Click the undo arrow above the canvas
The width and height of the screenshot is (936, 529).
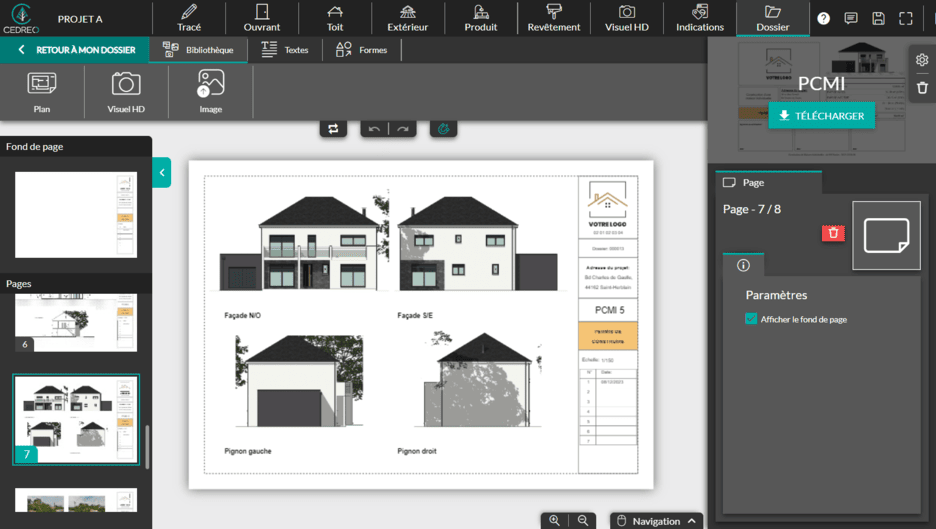pyautogui.click(x=374, y=129)
